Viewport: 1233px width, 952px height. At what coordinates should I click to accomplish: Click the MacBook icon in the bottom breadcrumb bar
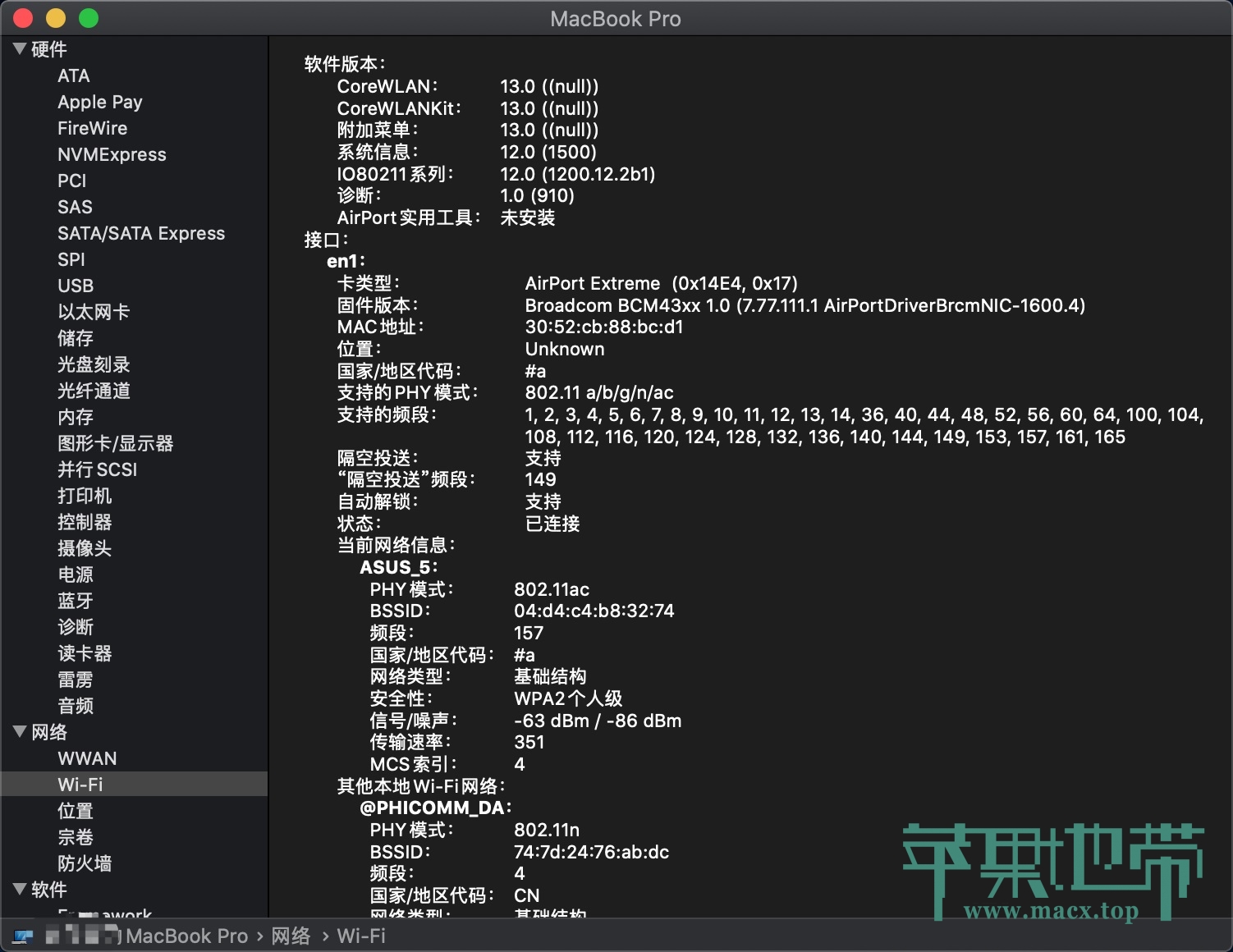(x=23, y=936)
